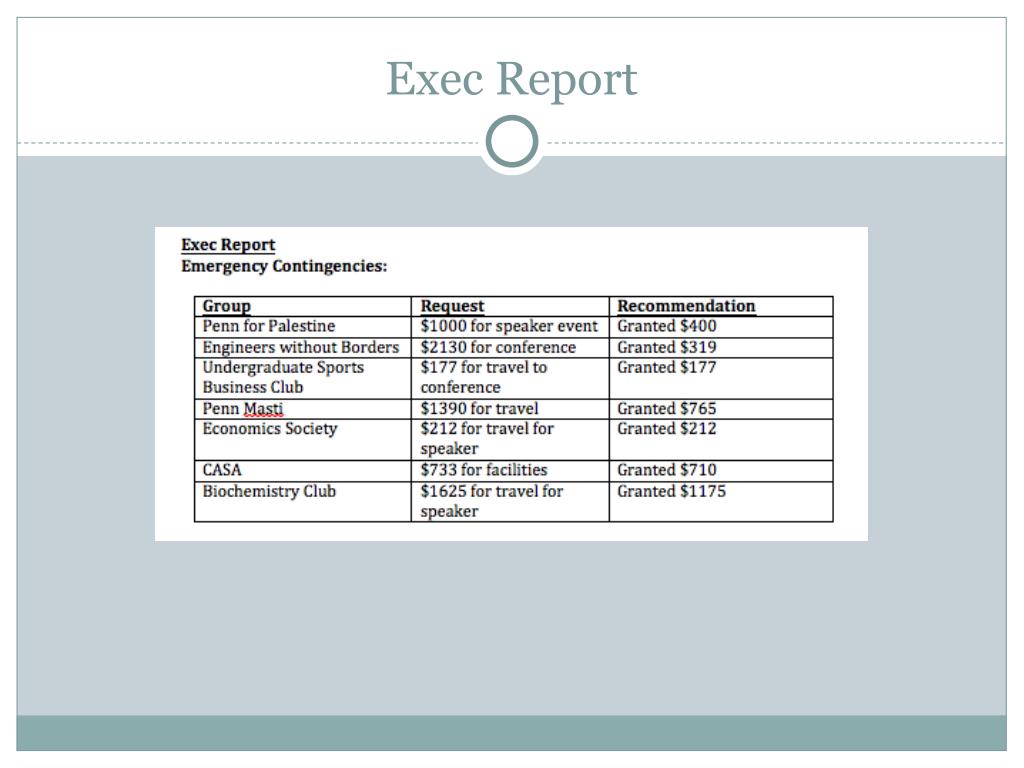Click the "$733 for facilities" cell
Viewport: 1024px width, 768px height.
pyautogui.click(x=510, y=471)
